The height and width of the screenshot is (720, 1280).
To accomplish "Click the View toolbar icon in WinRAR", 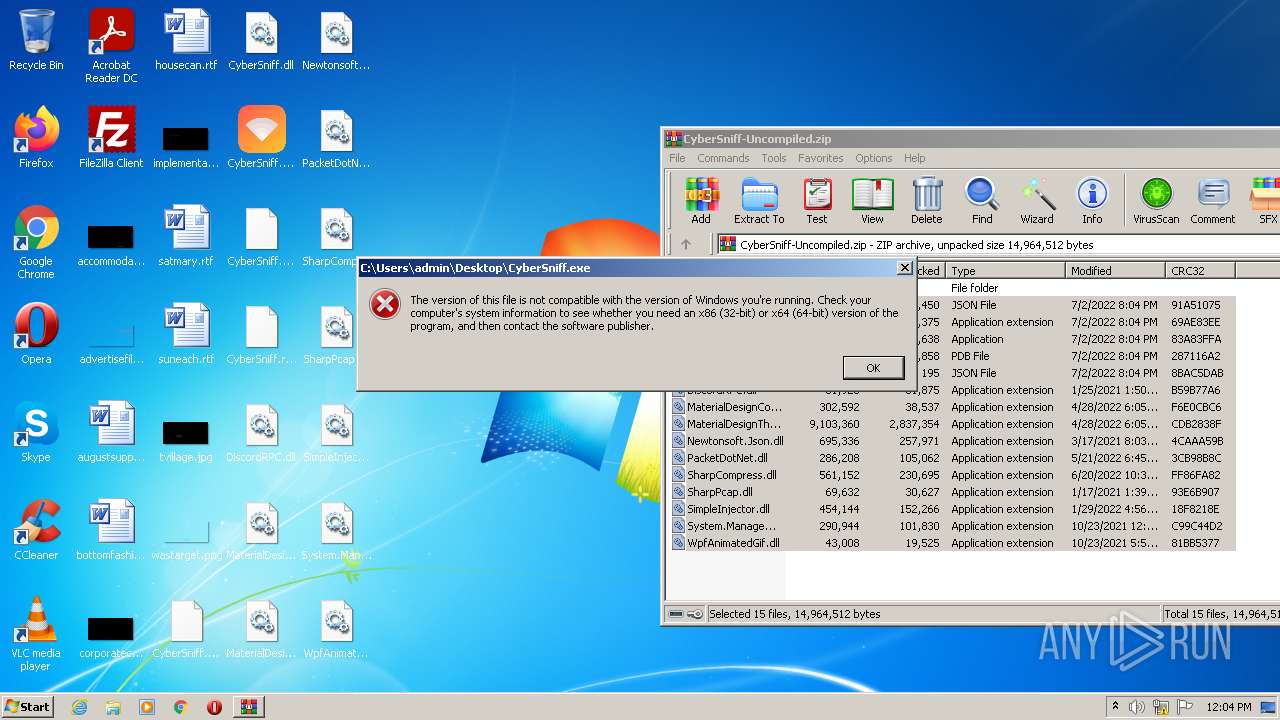I will pyautogui.click(x=872, y=201).
